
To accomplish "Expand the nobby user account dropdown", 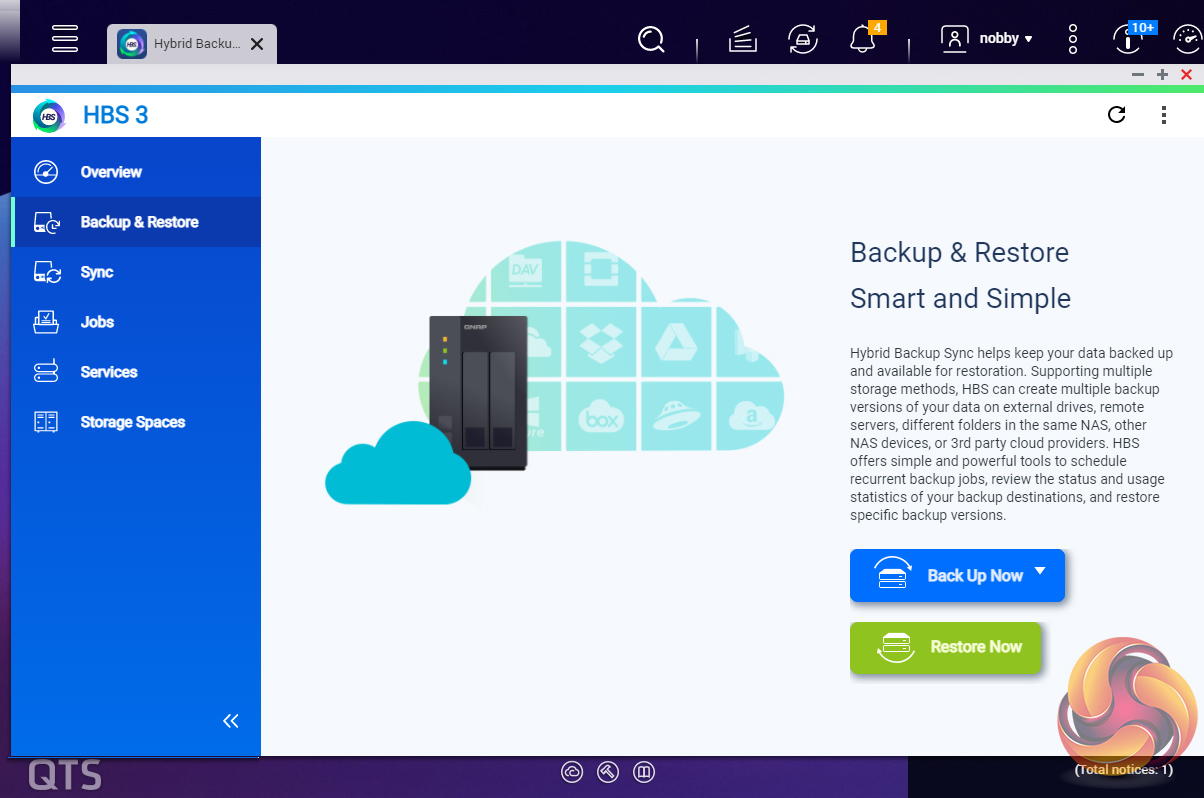I will 989,39.
